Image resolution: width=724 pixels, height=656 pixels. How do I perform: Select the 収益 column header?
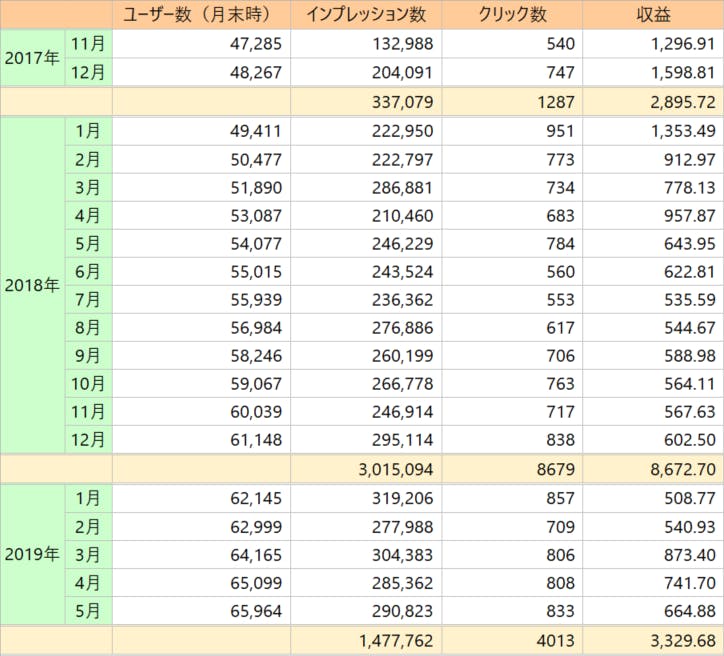pos(652,15)
